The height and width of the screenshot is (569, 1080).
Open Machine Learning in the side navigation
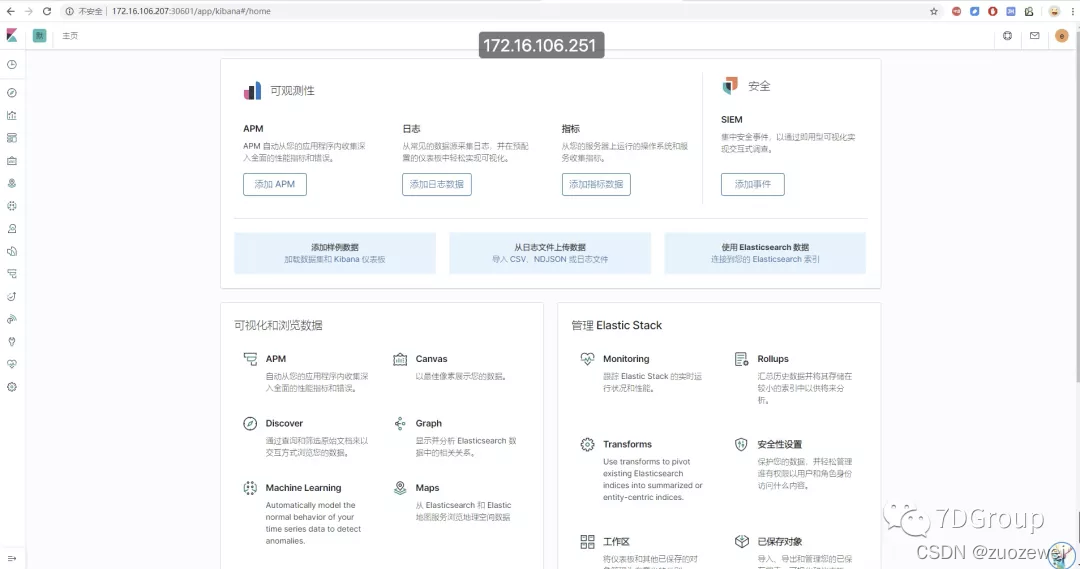click(12, 206)
